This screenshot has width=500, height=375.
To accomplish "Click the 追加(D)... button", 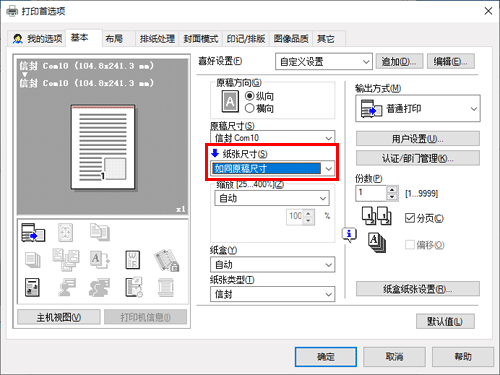I will pyautogui.click(x=399, y=61).
